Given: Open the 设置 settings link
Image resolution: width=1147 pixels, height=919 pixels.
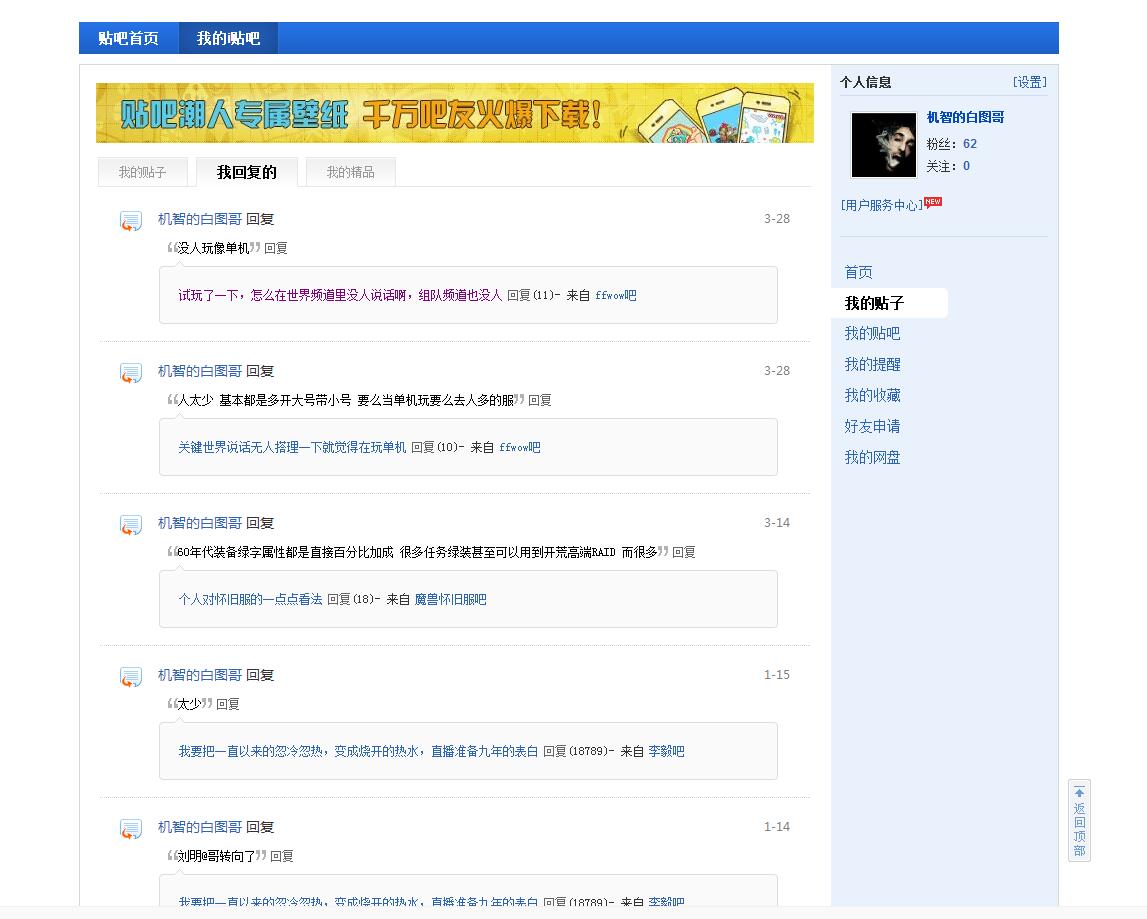Looking at the screenshot, I should (1029, 82).
